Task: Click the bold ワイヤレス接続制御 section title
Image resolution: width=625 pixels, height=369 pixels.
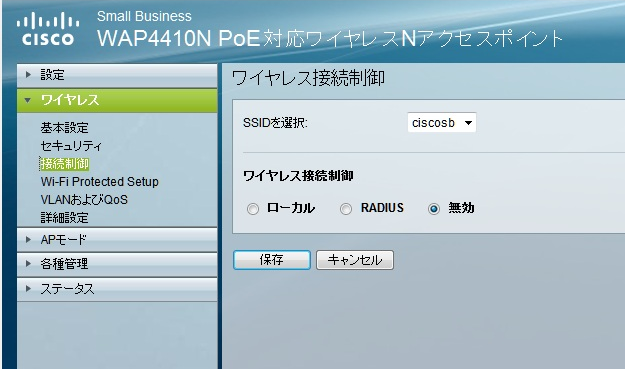Action: click(298, 176)
